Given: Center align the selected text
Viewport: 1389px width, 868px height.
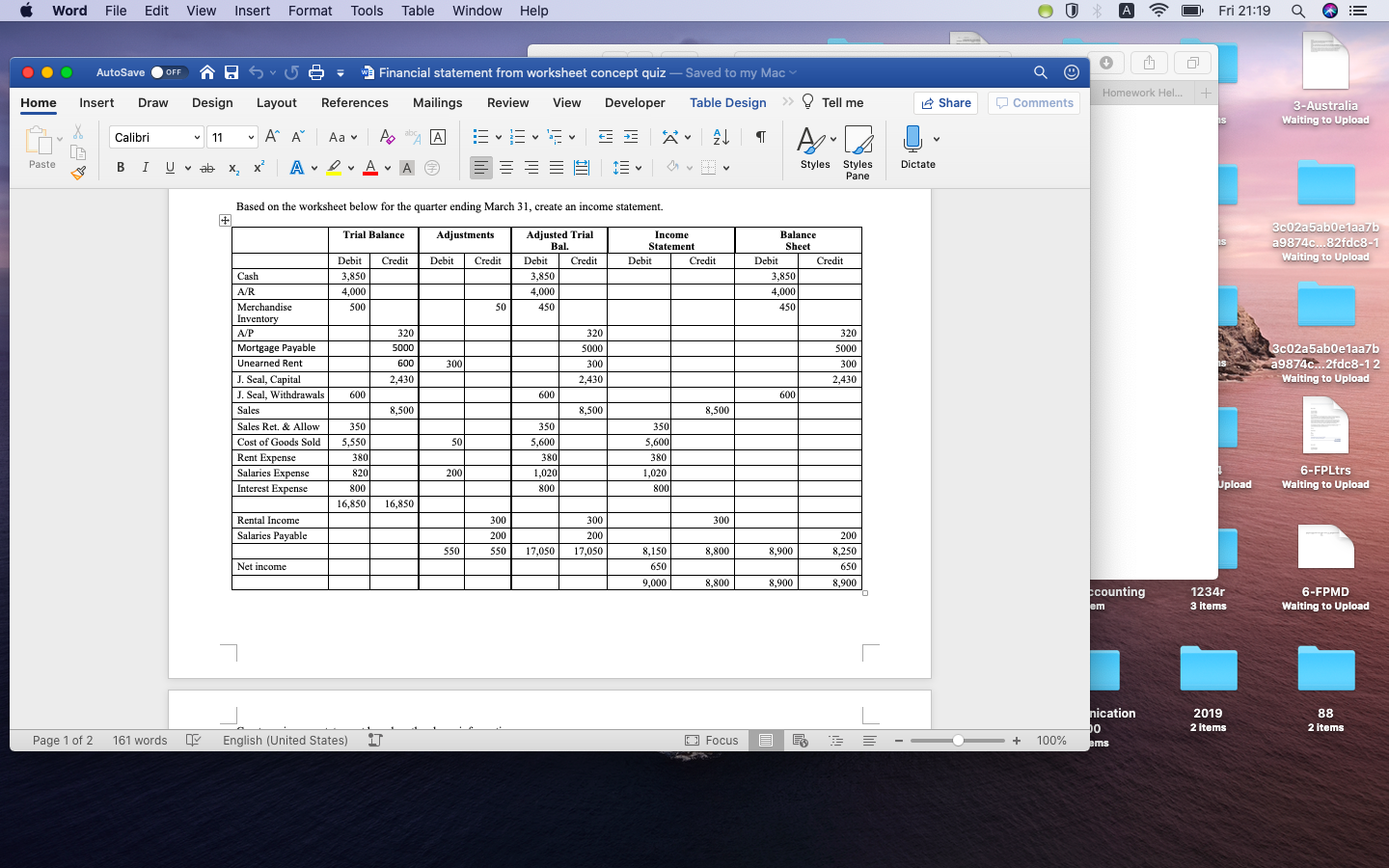Looking at the screenshot, I should (506, 167).
